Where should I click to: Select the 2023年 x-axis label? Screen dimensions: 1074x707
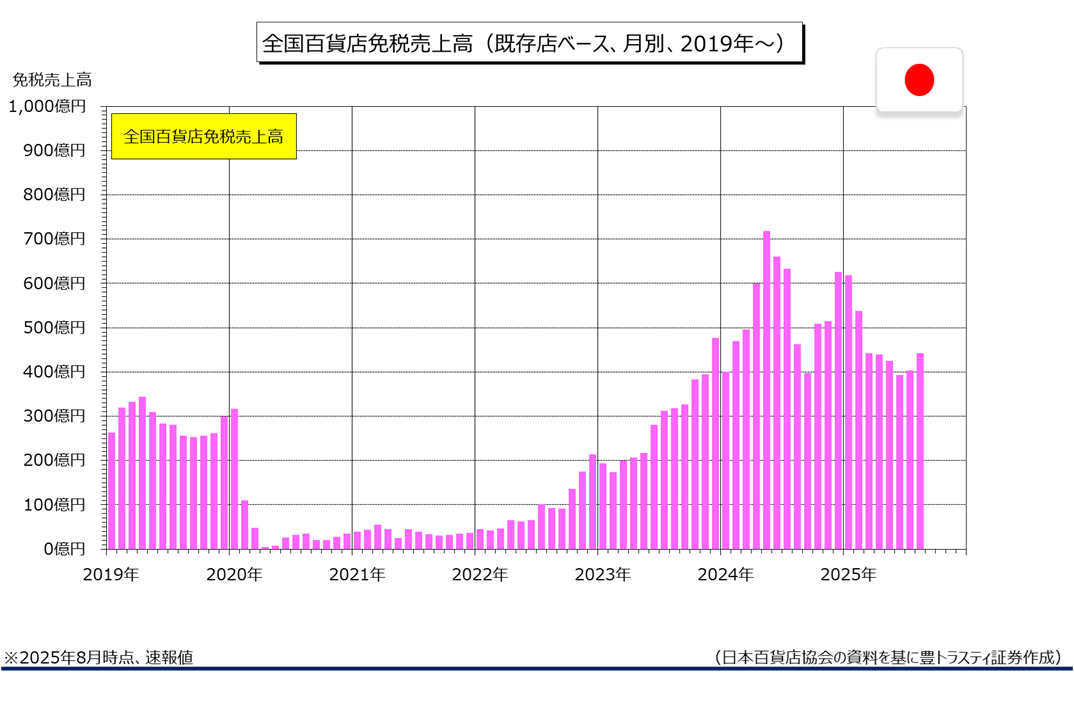pos(602,575)
